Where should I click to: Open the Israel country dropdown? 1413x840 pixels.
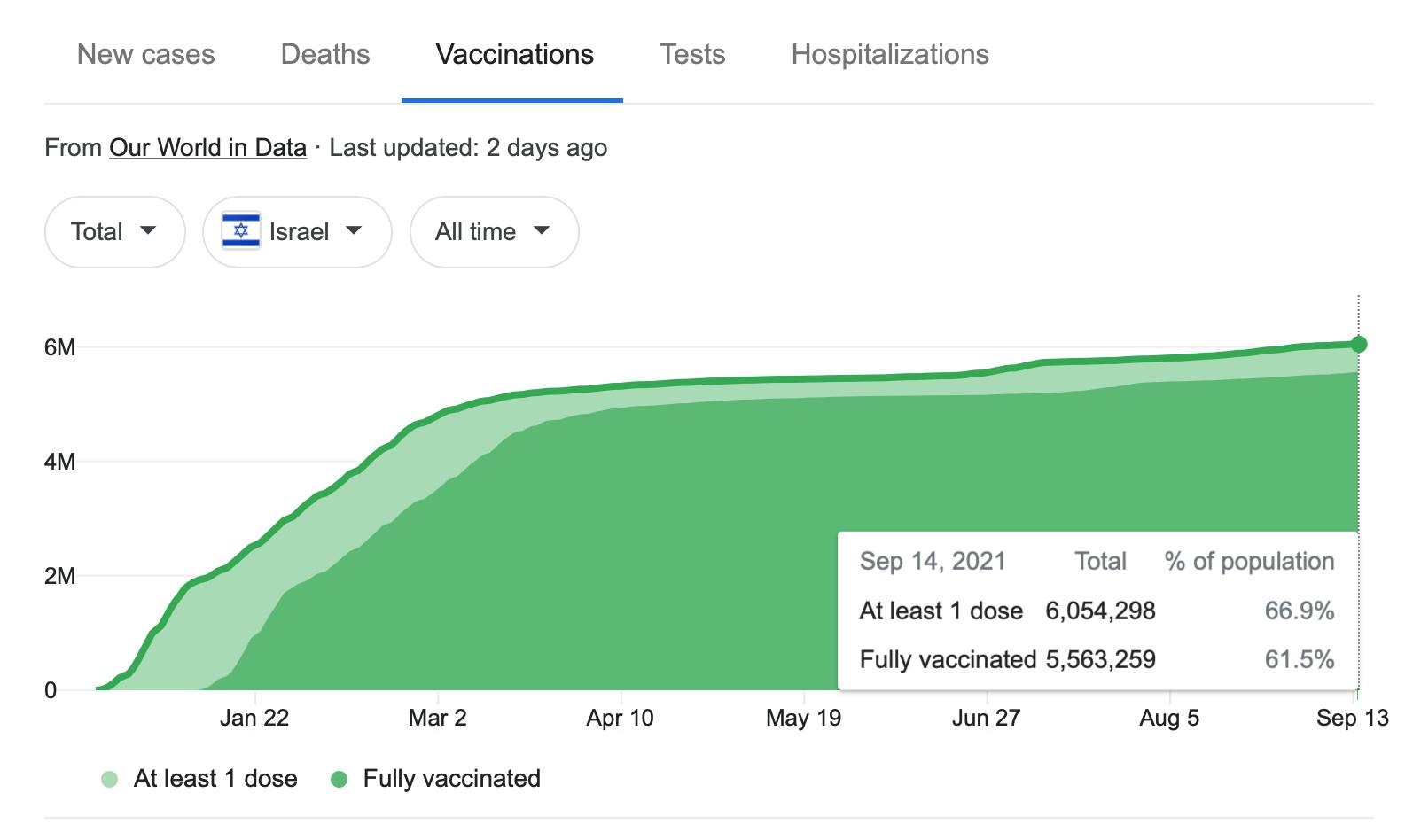(x=297, y=232)
